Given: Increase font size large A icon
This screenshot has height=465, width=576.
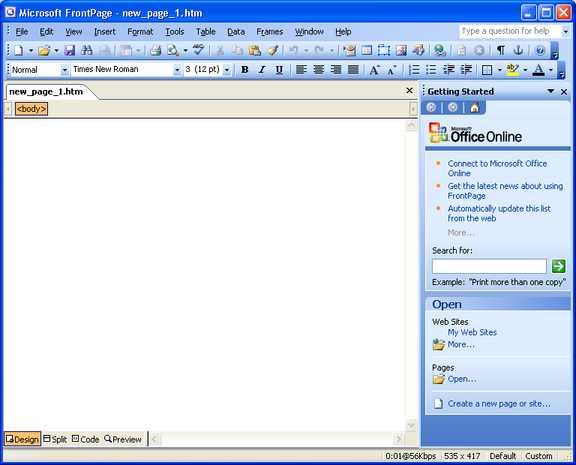Looking at the screenshot, I should click(x=374, y=69).
